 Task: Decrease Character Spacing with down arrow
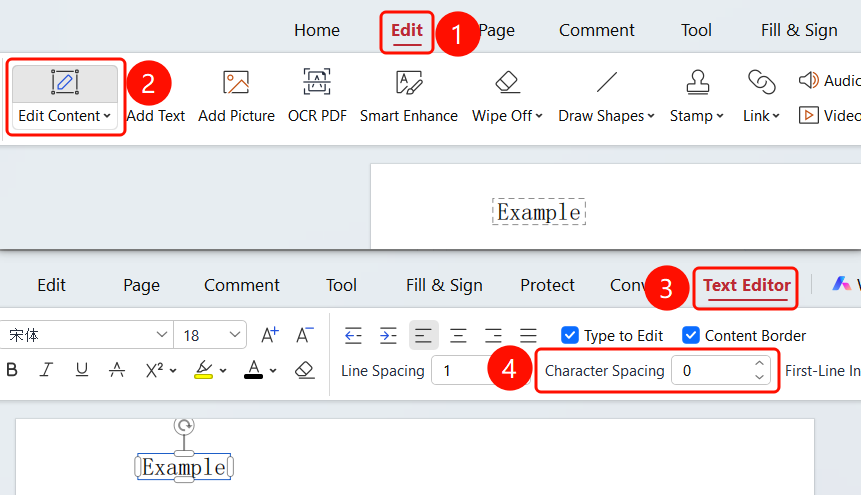click(759, 377)
